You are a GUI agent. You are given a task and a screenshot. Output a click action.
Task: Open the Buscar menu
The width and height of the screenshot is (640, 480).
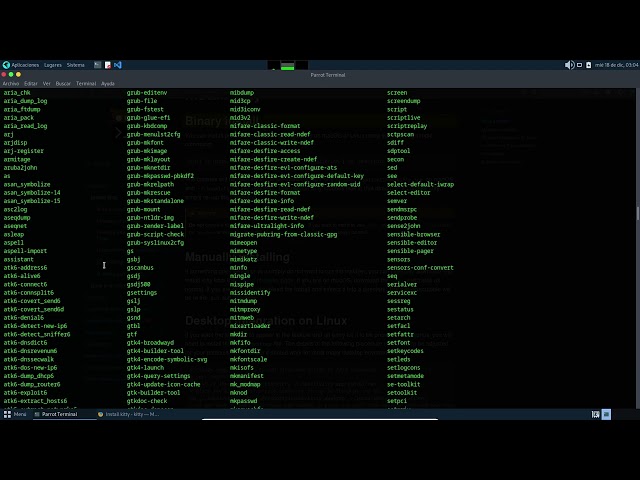[x=63, y=84]
